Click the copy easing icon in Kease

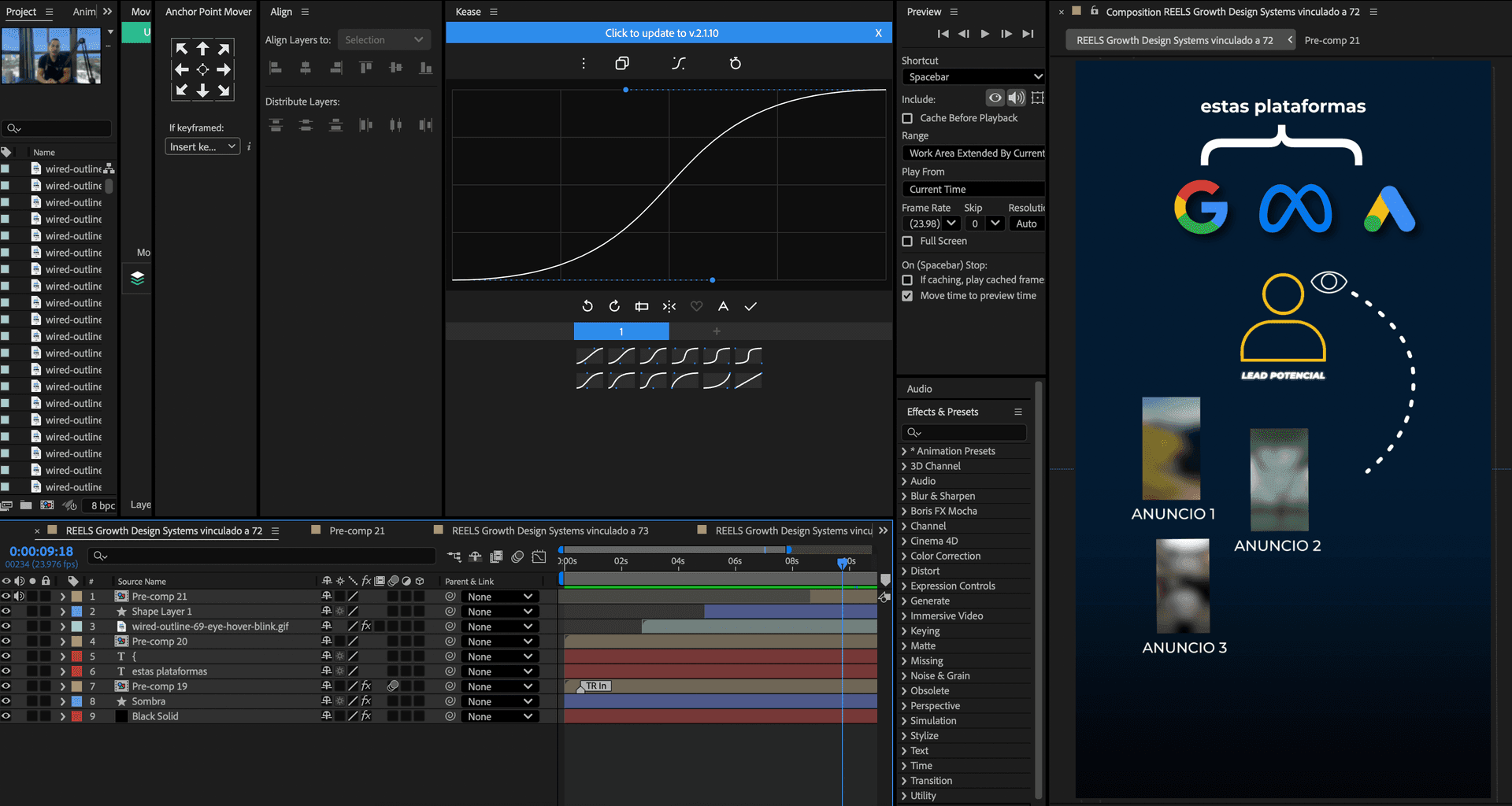point(621,63)
